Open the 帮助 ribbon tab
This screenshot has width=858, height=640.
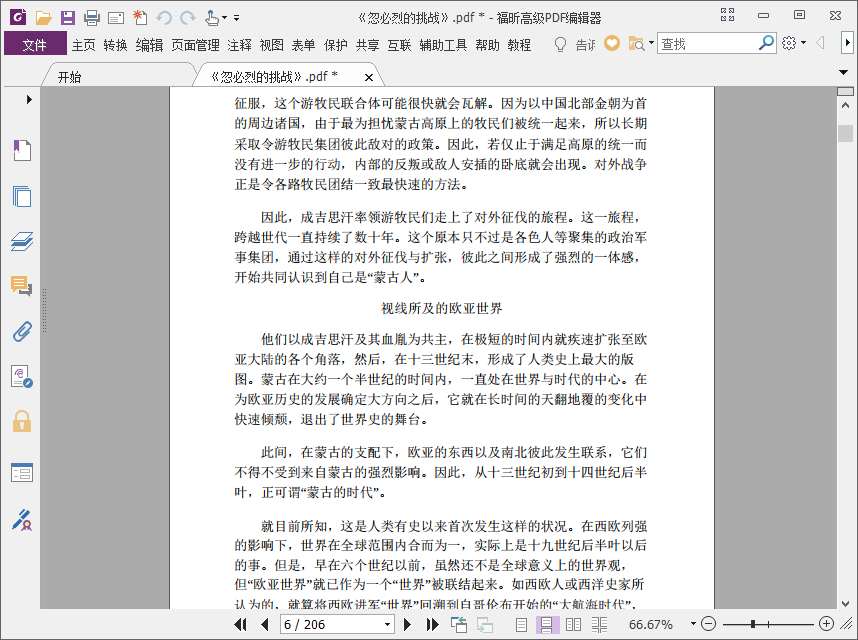tap(488, 45)
